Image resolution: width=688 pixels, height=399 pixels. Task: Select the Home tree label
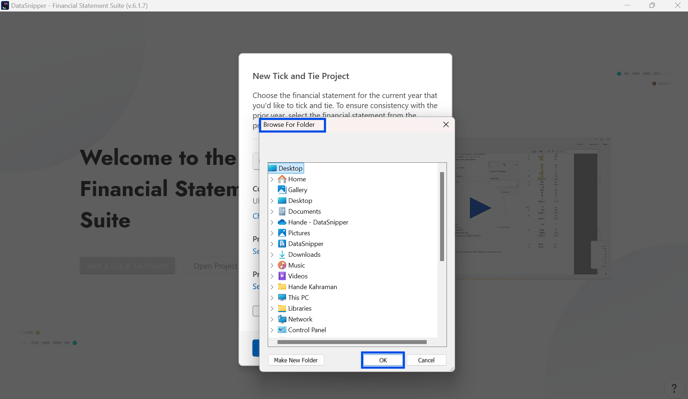(x=297, y=179)
